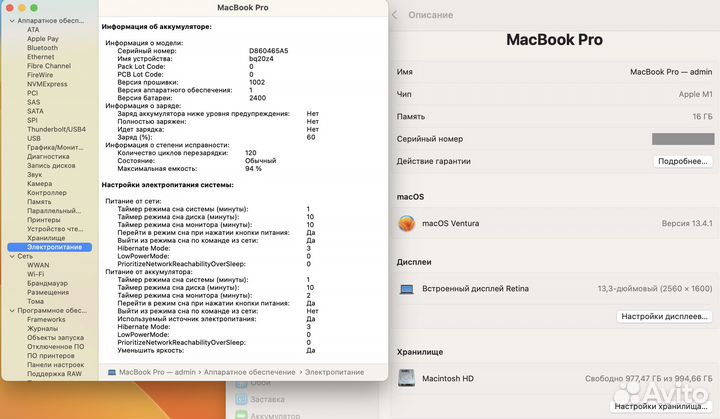The image size is (720, 419).
Task: Click the laptop icon in the path bar
Action: point(112,372)
